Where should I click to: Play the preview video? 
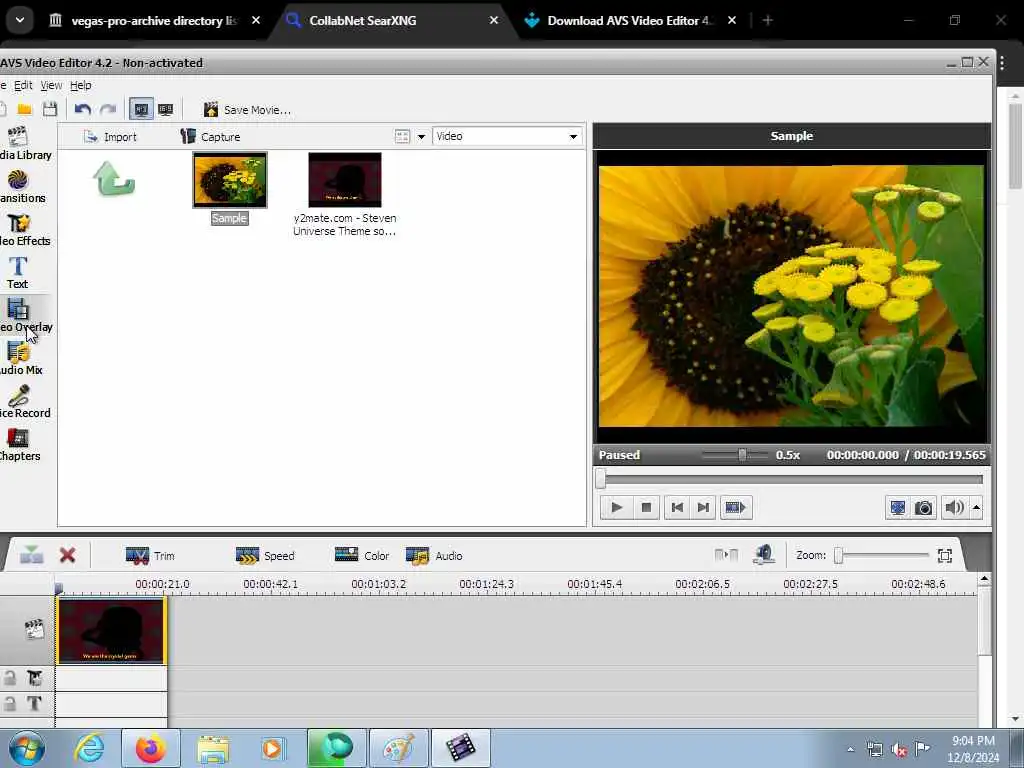(616, 507)
